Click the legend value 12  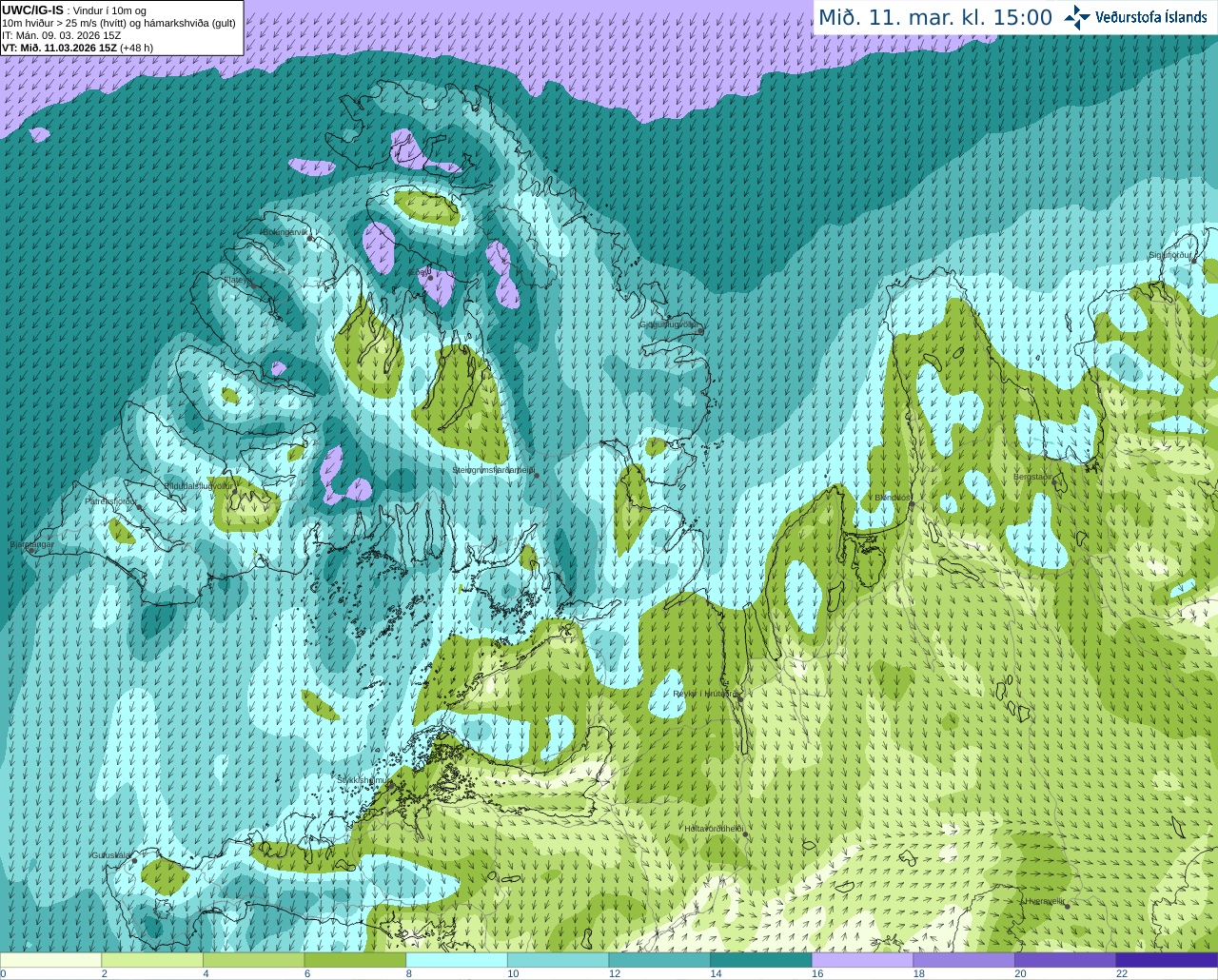(615, 973)
